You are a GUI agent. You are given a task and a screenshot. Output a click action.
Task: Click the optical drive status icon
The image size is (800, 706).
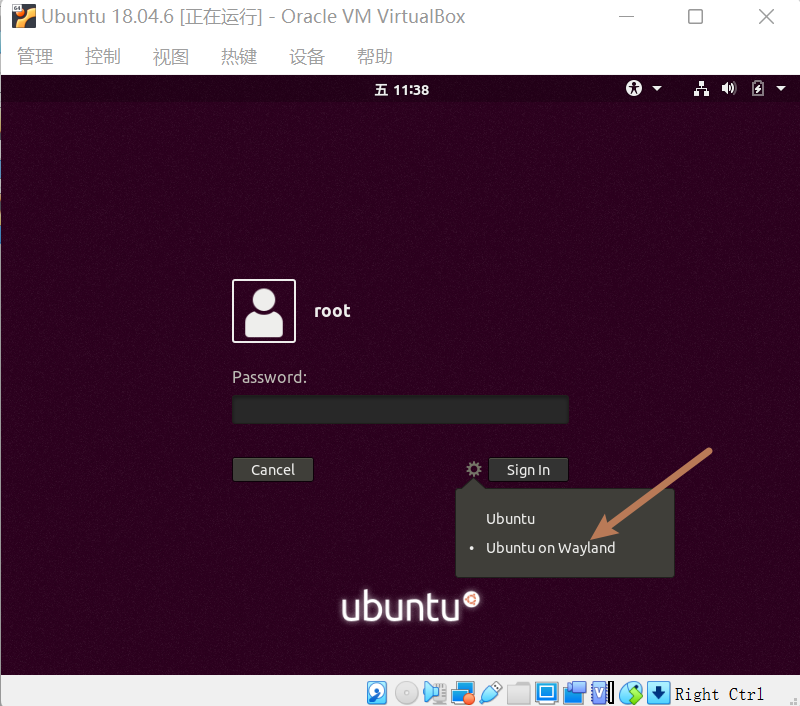407,693
